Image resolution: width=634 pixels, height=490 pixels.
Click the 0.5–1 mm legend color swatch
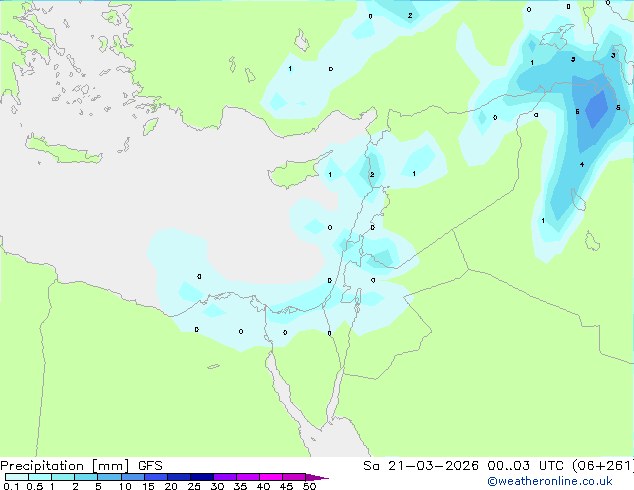[40, 477]
